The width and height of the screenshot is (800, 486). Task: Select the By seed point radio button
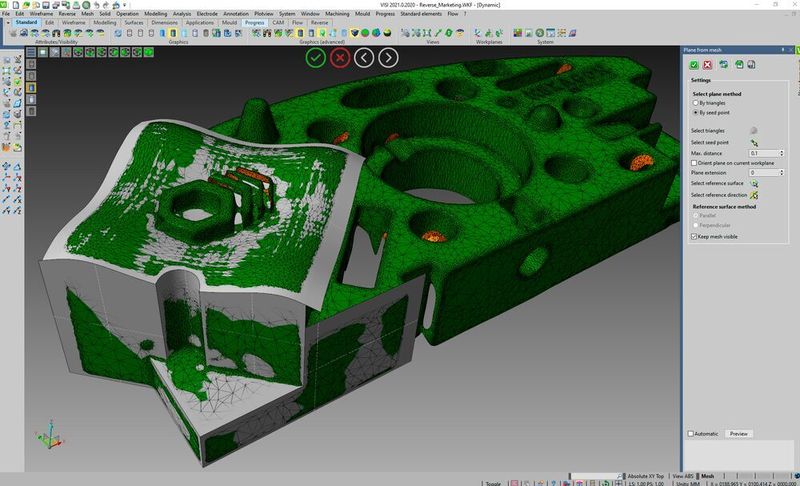click(x=695, y=113)
